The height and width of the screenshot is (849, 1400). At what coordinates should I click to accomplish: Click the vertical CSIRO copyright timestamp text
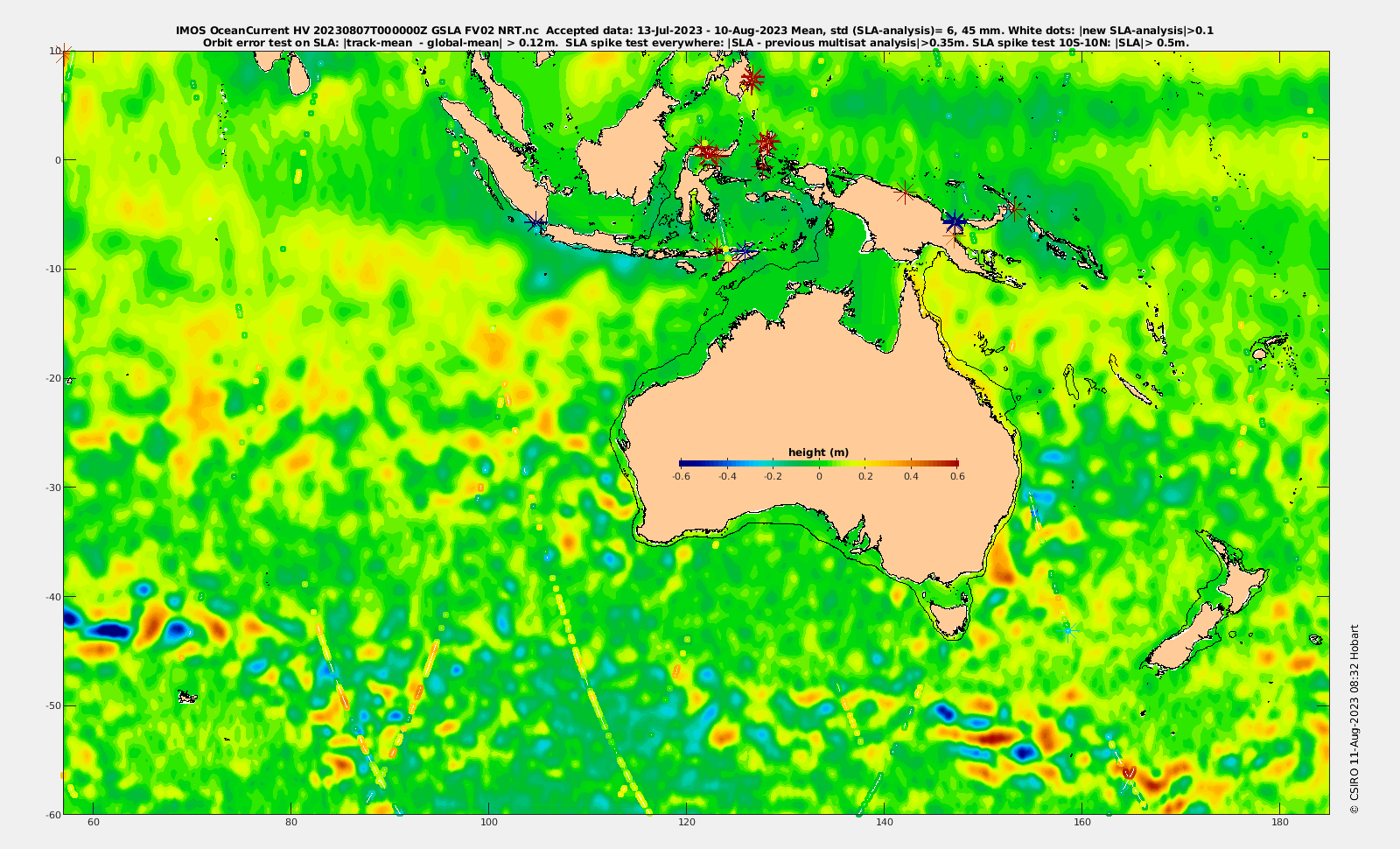(1354, 719)
